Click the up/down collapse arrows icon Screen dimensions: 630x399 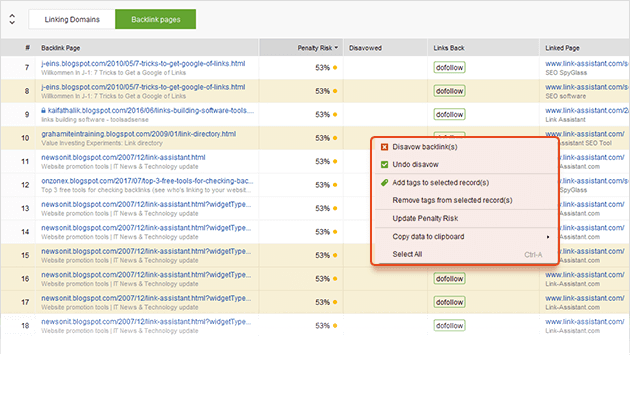12,19
